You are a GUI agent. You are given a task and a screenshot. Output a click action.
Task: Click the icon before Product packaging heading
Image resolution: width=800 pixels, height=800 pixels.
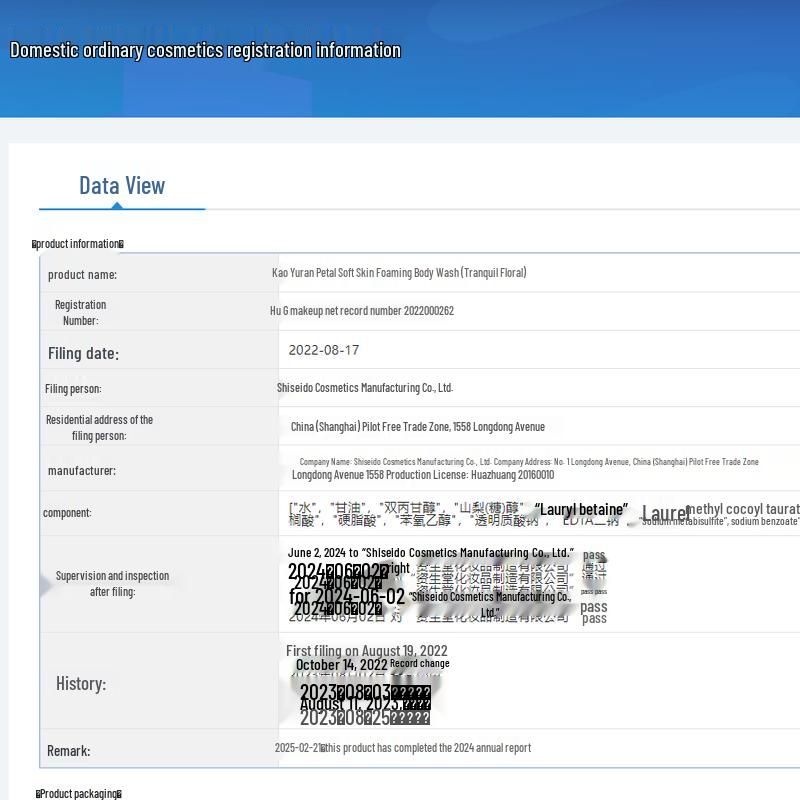(38, 794)
